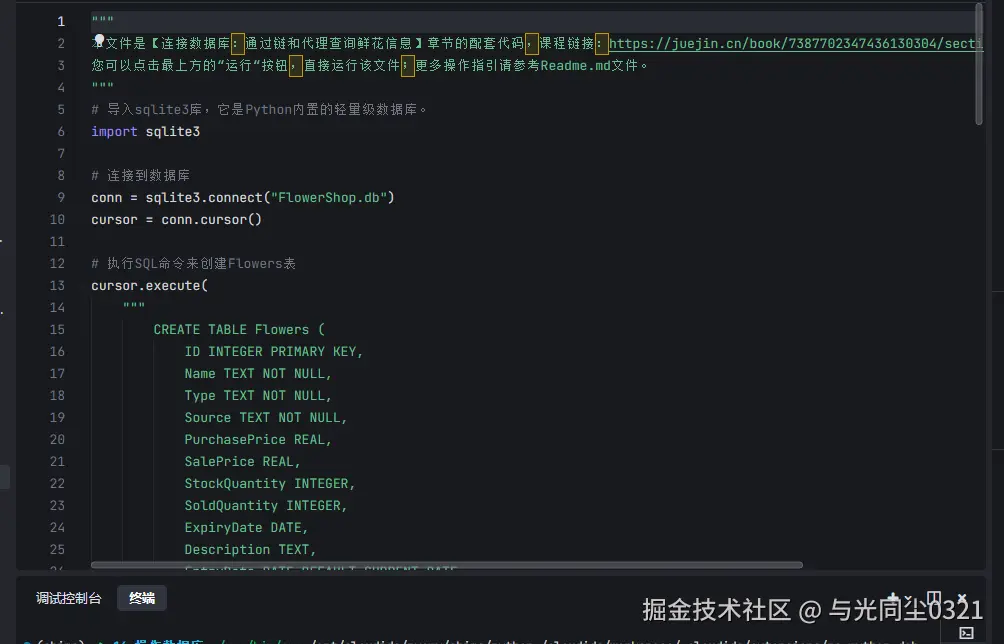
Task: Select the 终端 tab
Action: (x=140, y=598)
